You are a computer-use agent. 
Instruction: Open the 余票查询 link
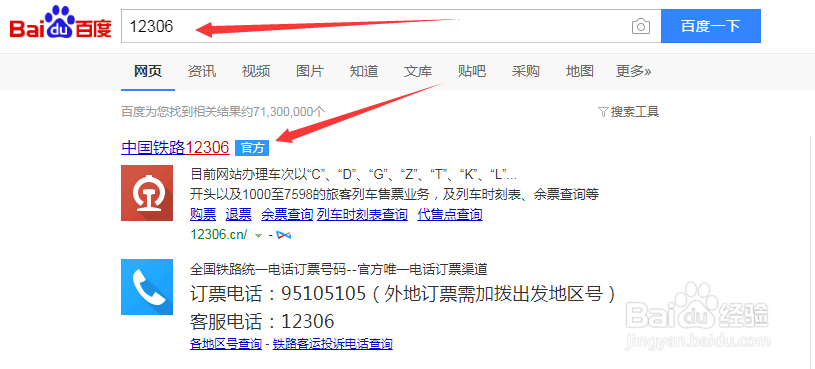pos(287,214)
